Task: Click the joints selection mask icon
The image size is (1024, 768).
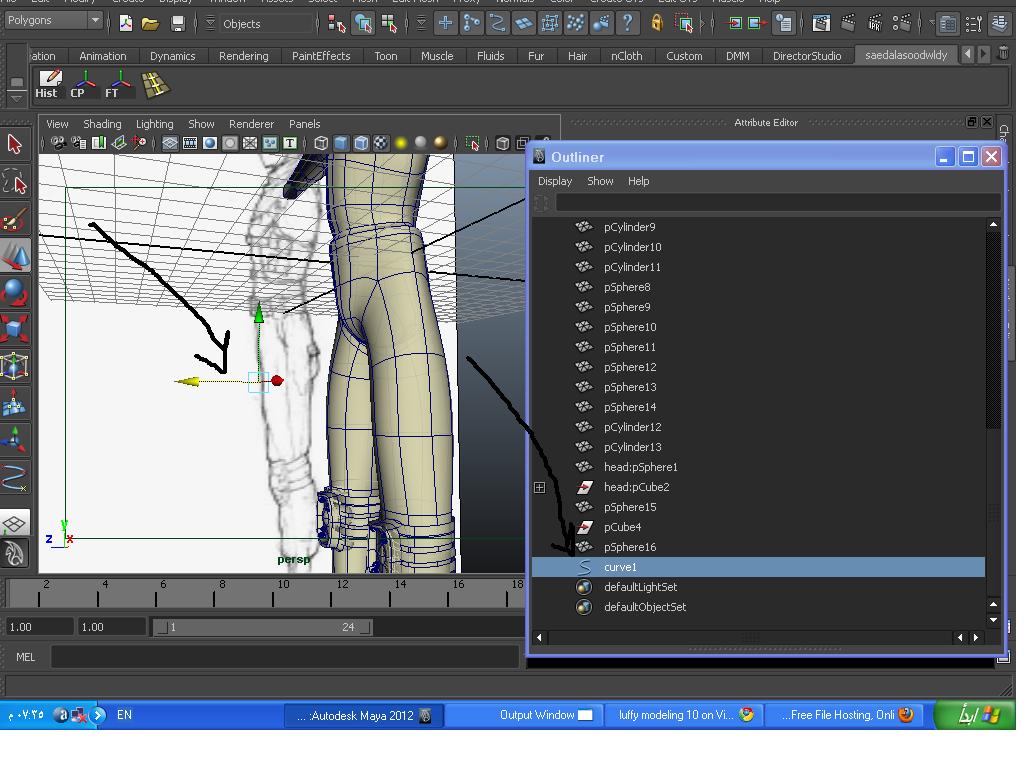Action: [x=471, y=24]
